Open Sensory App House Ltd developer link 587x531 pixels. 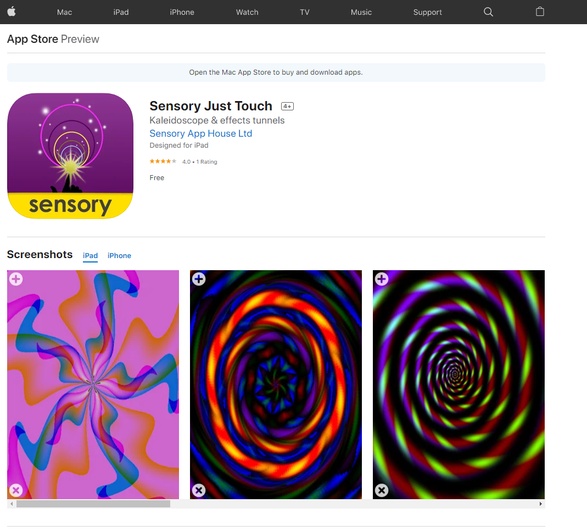(201, 133)
